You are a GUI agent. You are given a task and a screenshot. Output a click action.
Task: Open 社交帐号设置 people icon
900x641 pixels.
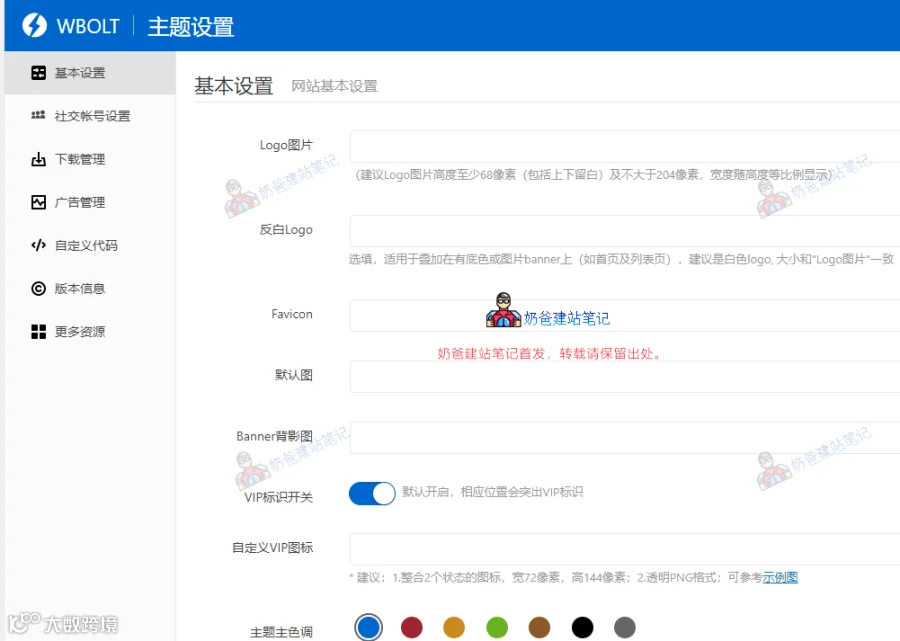(x=38, y=115)
